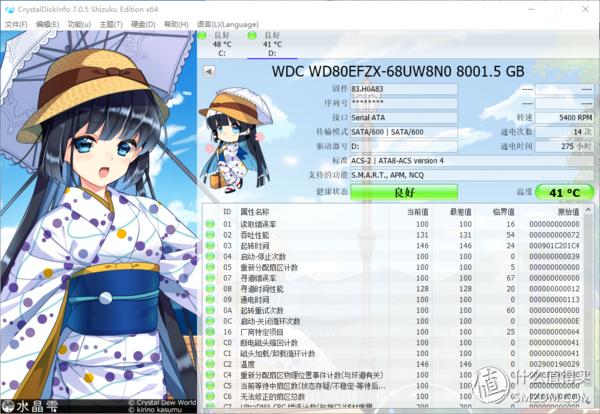This screenshot has width=600, height=414.
Task: Click the CrystalDiskInfo app icon in title bar
Action: [x=10, y=9]
